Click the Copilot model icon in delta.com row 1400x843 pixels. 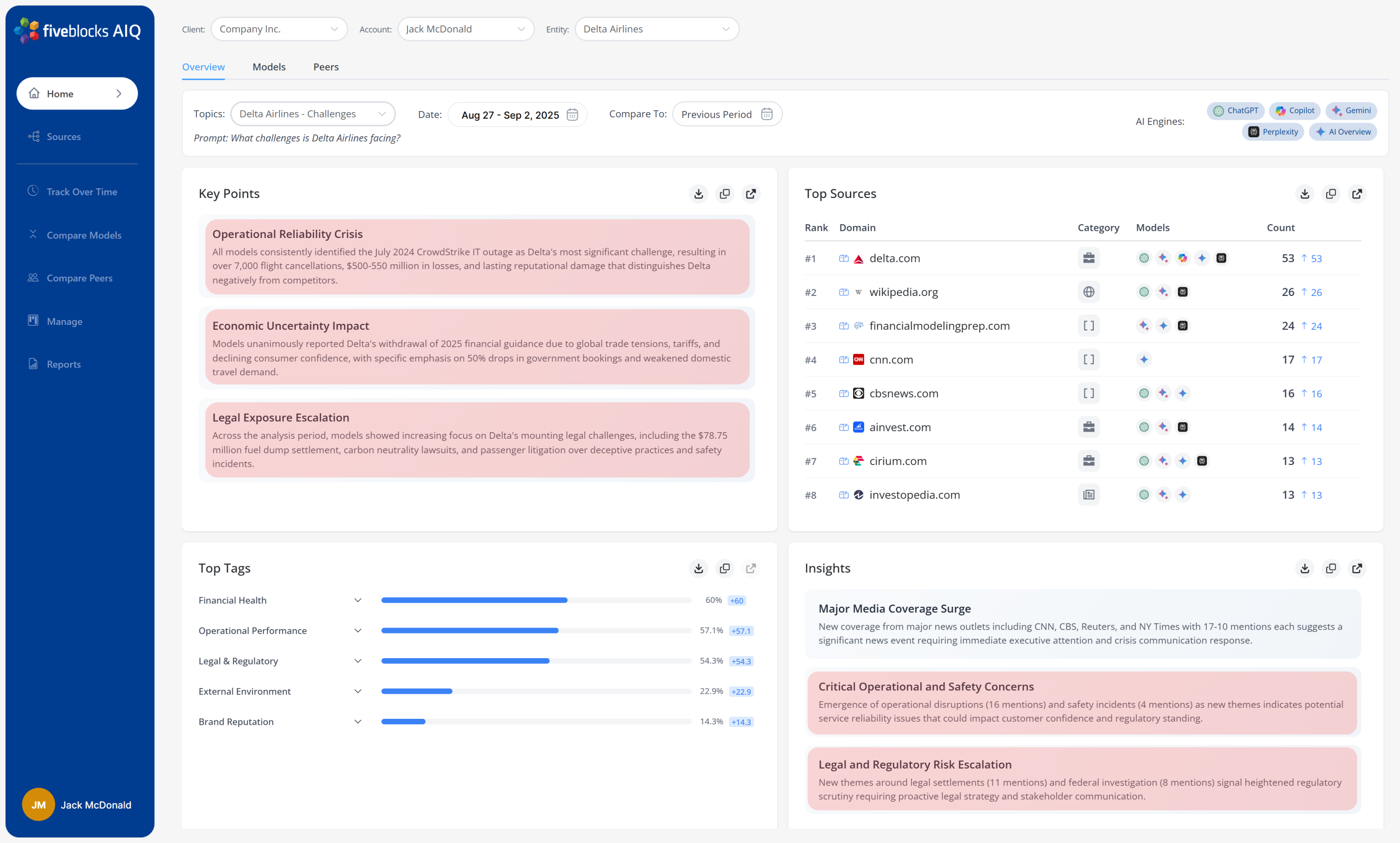(x=1182, y=258)
